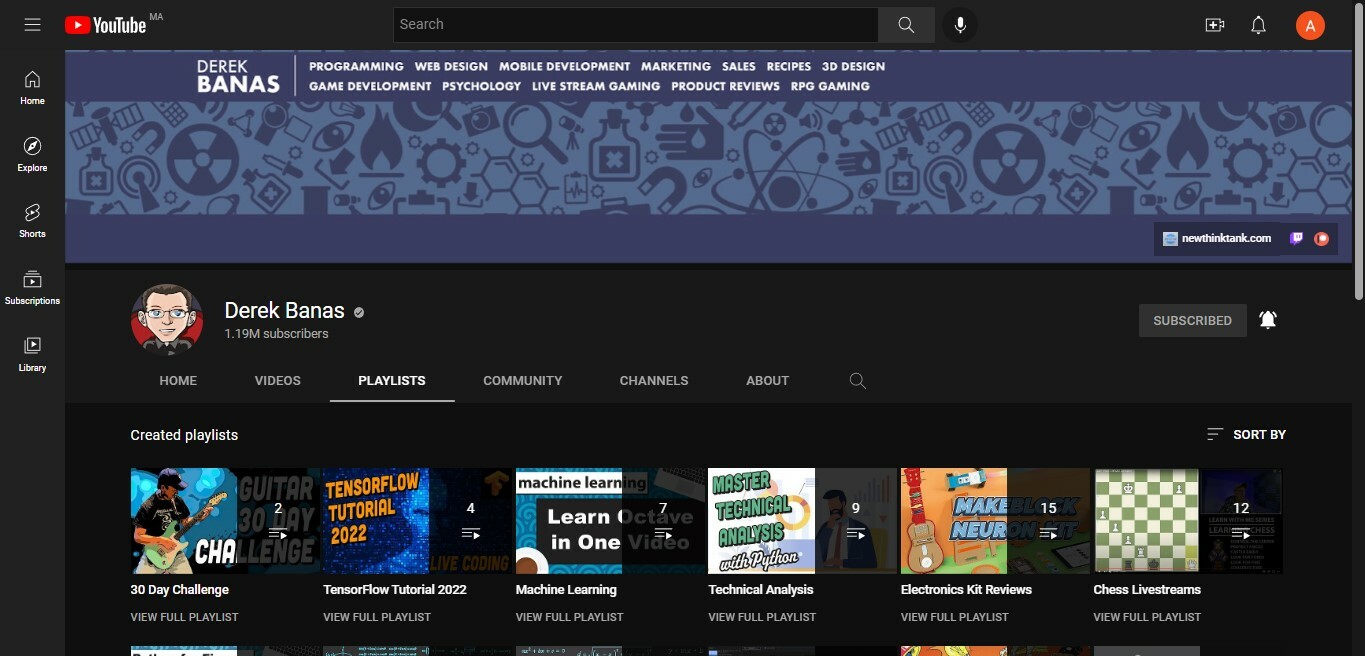Open the notifications bell in header
Screen dimensions: 1365x656
pos(1259,25)
